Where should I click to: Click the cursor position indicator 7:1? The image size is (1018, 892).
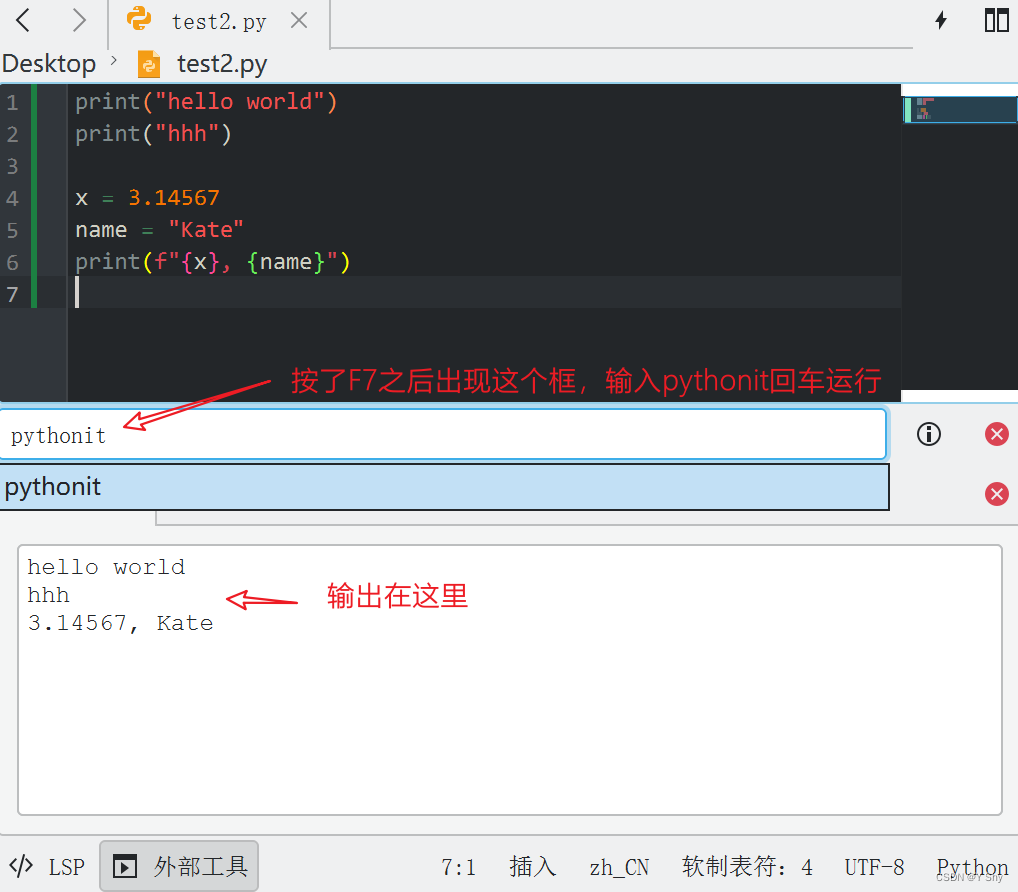[458, 866]
